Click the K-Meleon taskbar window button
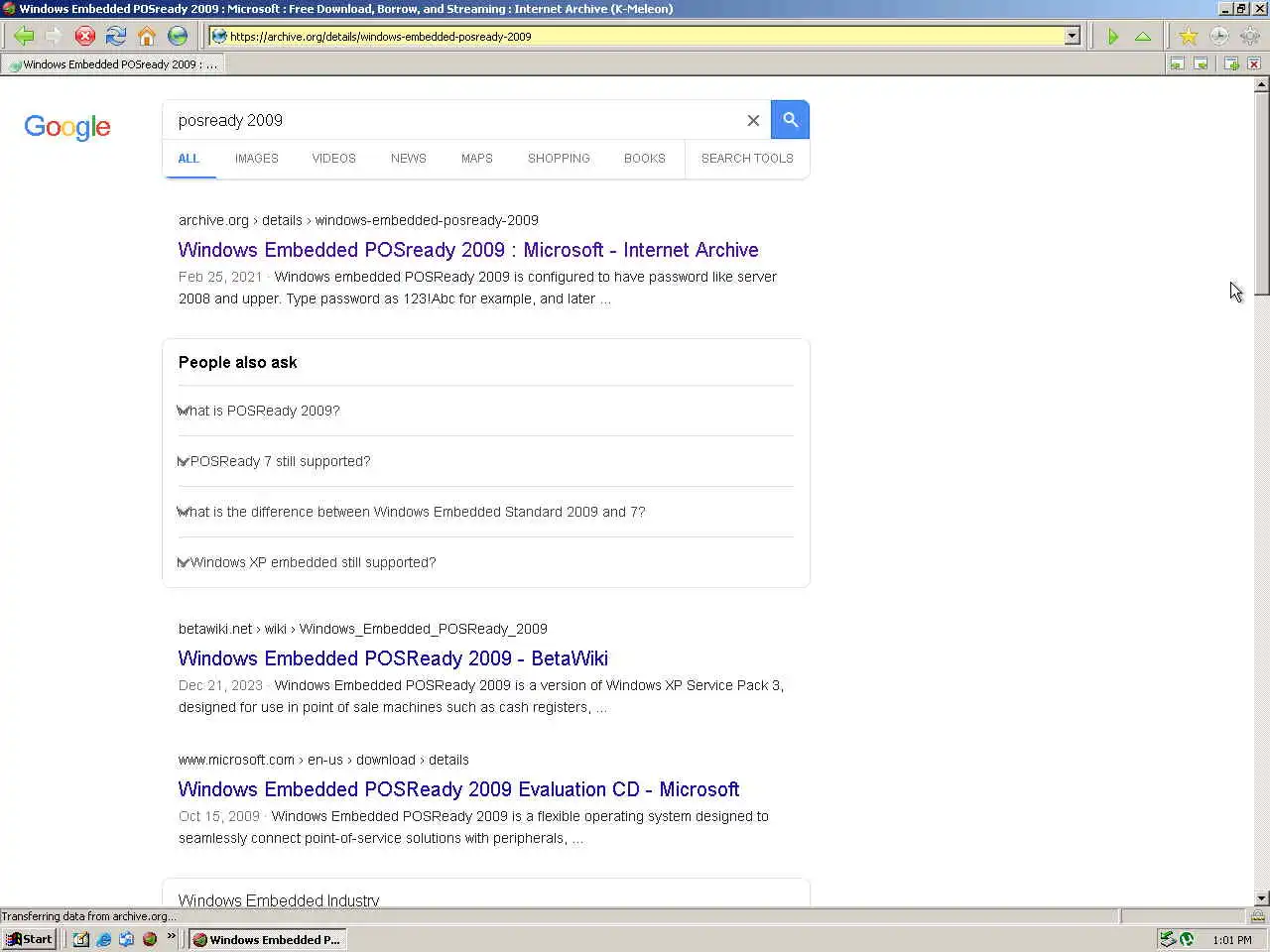This screenshot has width=1270, height=952. 268,939
